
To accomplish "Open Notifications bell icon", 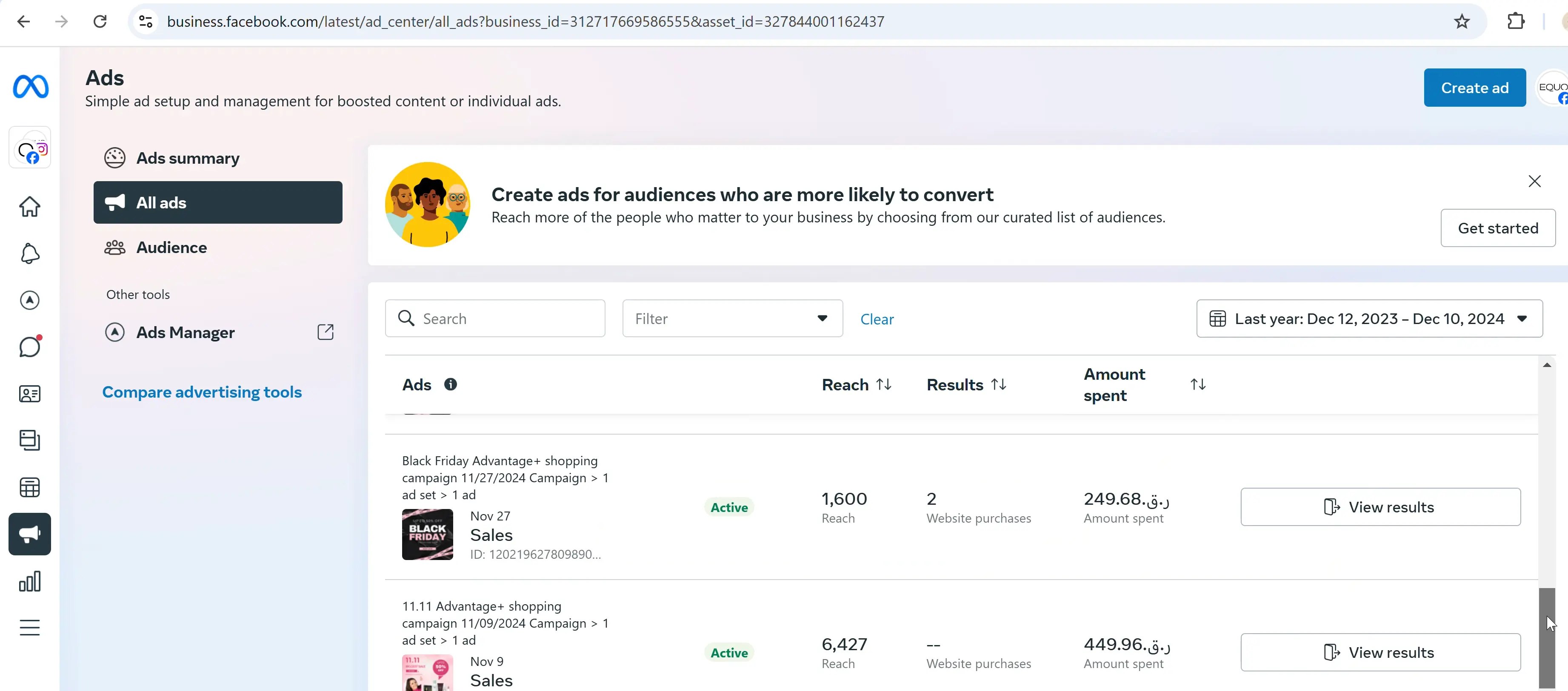I will (x=30, y=254).
